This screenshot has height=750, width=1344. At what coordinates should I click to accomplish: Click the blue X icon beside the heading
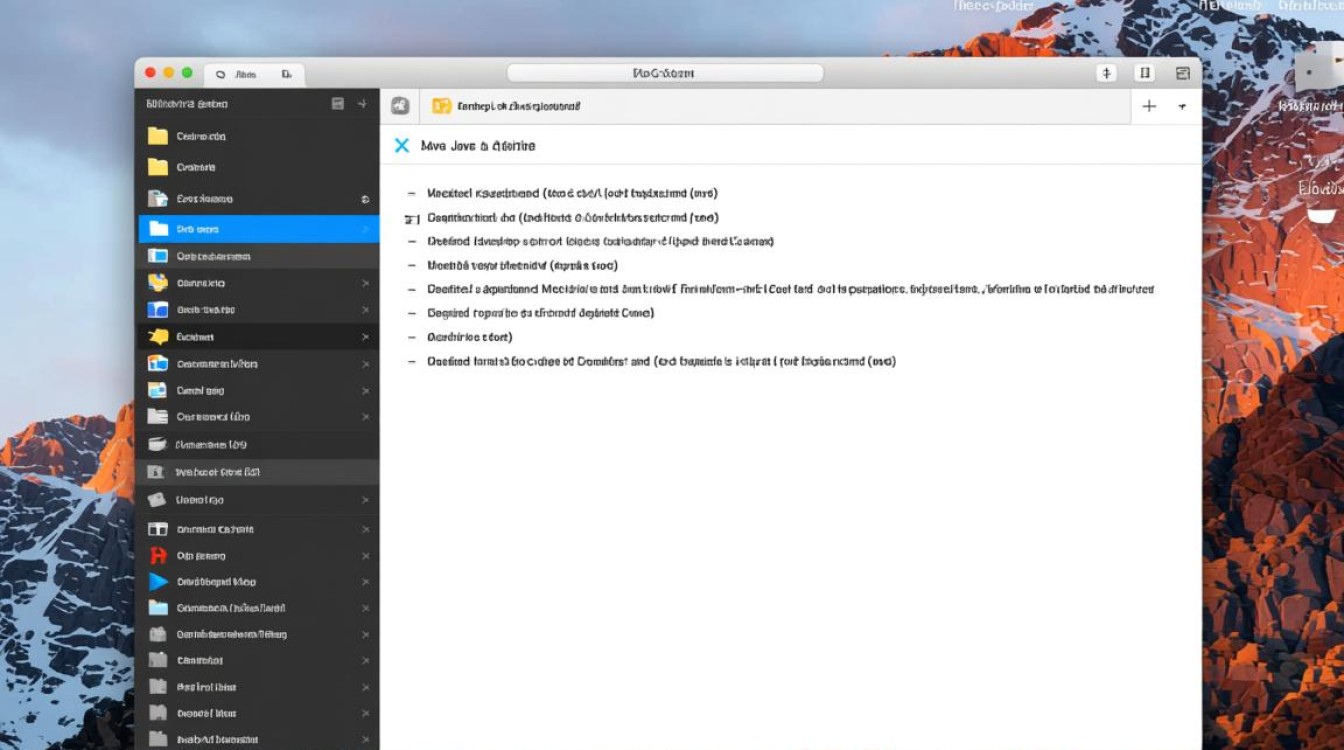point(402,146)
